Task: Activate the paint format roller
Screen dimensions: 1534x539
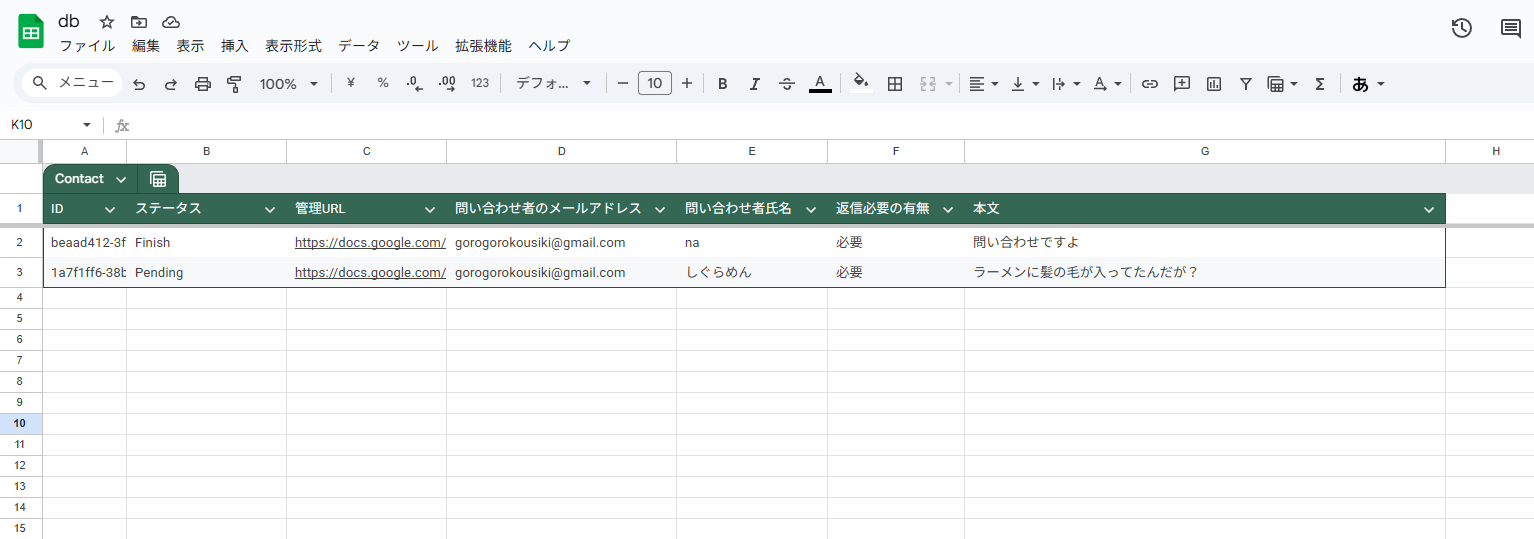Action: click(235, 84)
